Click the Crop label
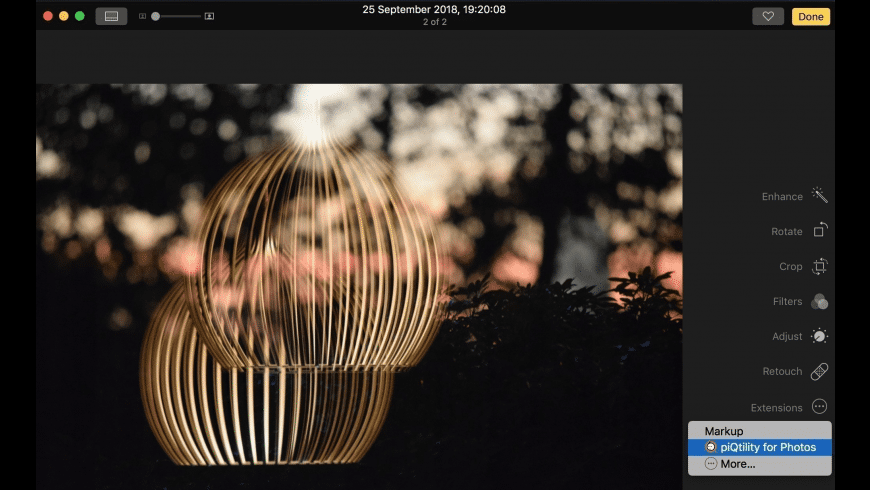The image size is (870, 490). point(791,266)
